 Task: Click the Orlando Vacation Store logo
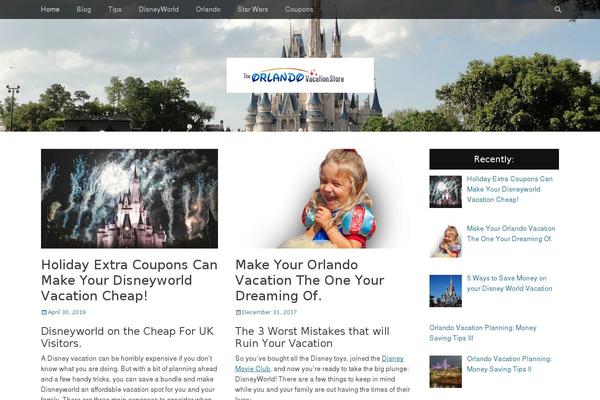[x=300, y=75]
